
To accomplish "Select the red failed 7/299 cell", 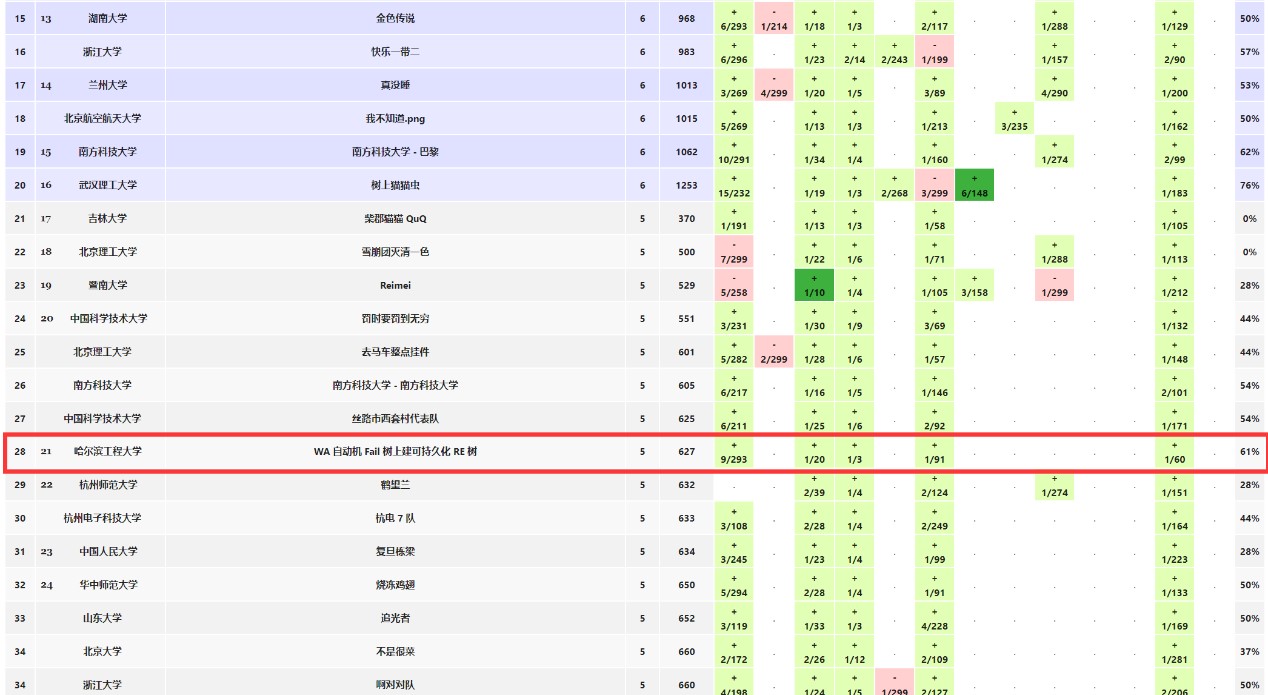I will pyautogui.click(x=734, y=252).
